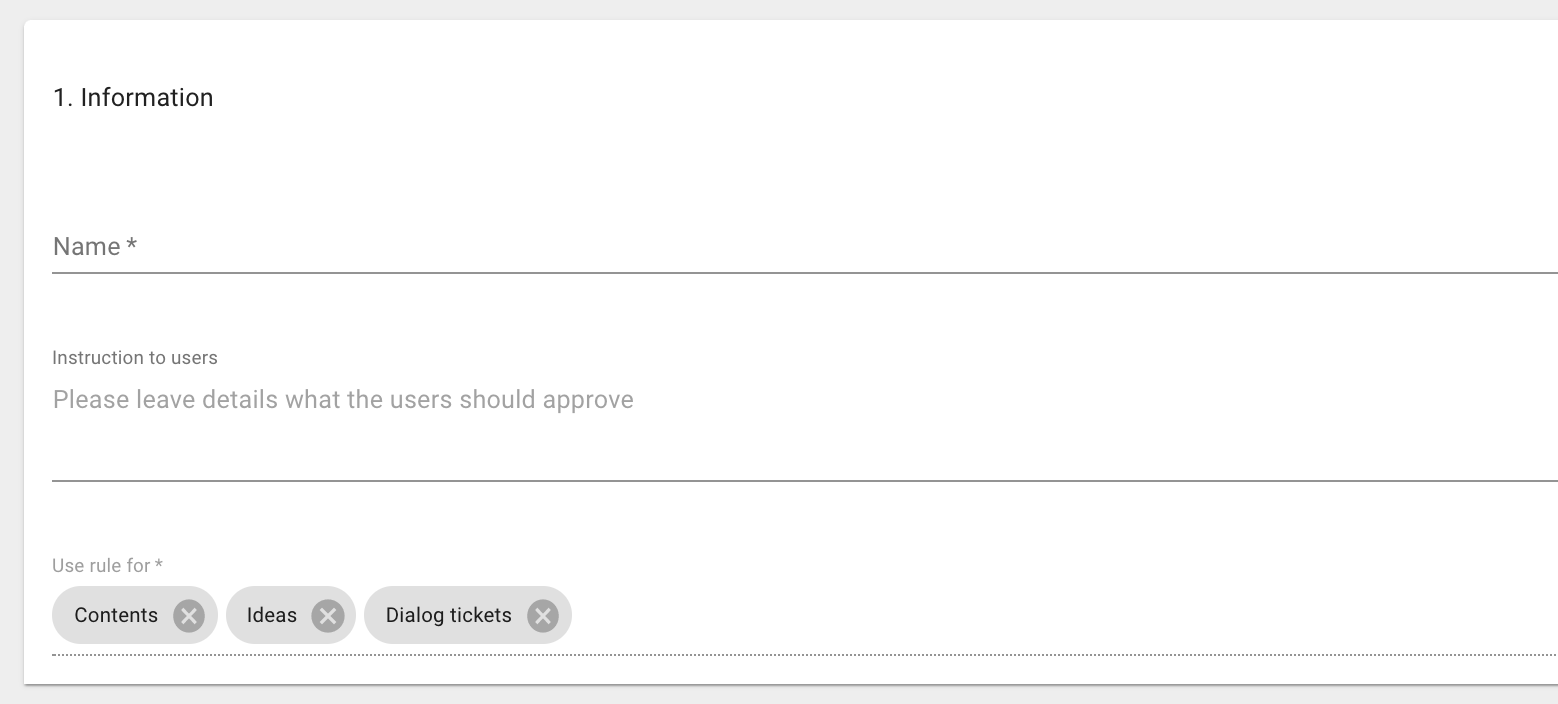This screenshot has width=1558, height=704.
Task: Focus the Name required input field
Action: [805, 247]
